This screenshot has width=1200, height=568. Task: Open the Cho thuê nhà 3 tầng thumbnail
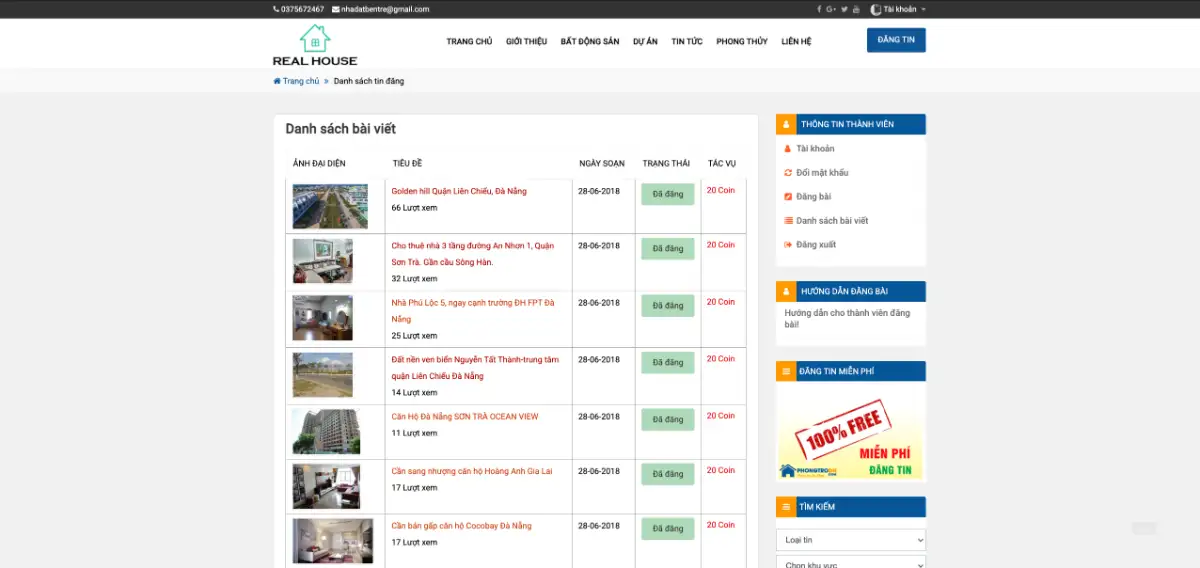coord(322,261)
